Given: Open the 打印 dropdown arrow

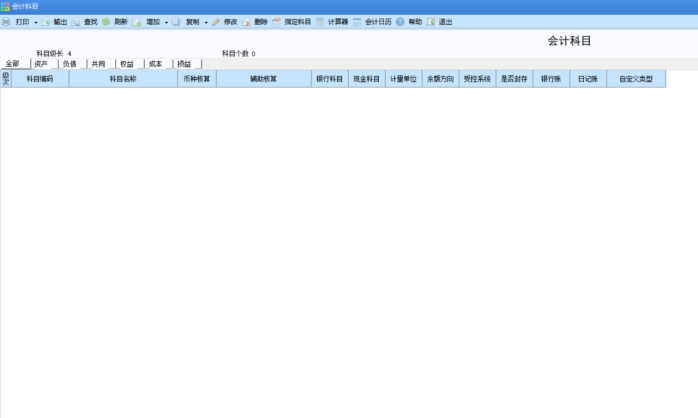Looking at the screenshot, I should pyautogui.click(x=36, y=22).
